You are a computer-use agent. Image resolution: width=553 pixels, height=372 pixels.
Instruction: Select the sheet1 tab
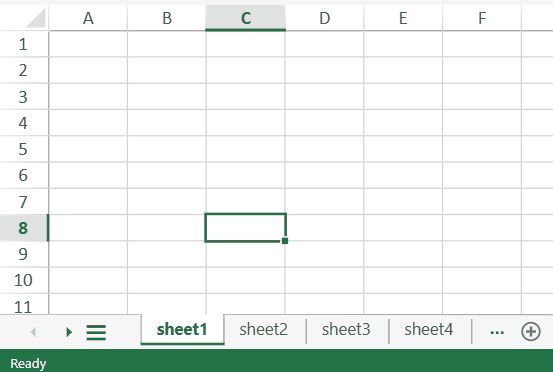click(182, 330)
